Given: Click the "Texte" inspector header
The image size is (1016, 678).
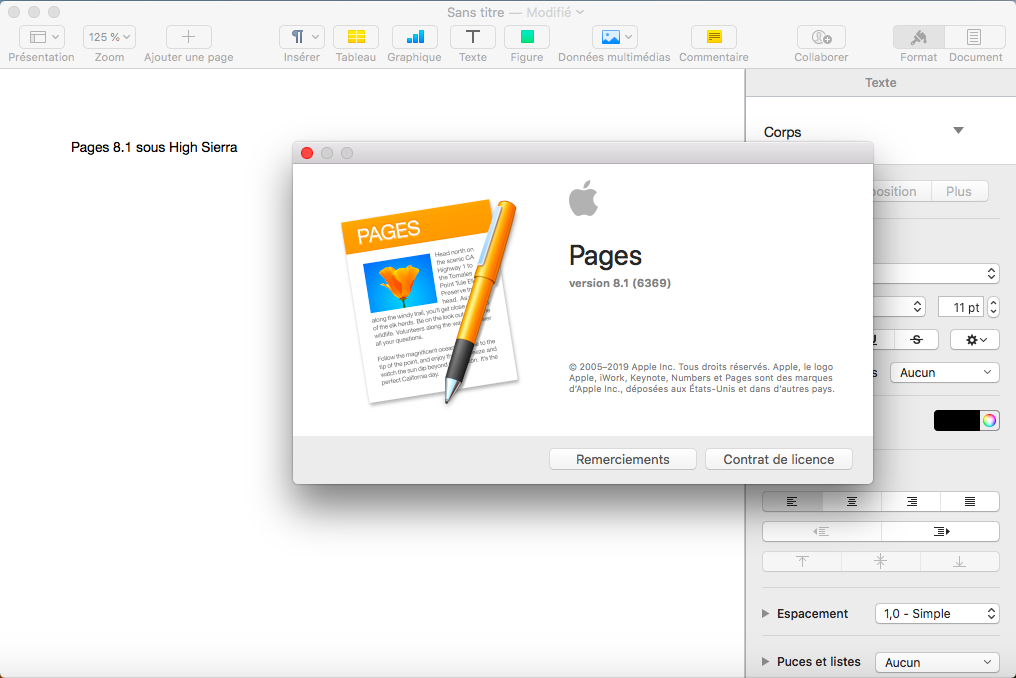Looking at the screenshot, I should pos(881,82).
